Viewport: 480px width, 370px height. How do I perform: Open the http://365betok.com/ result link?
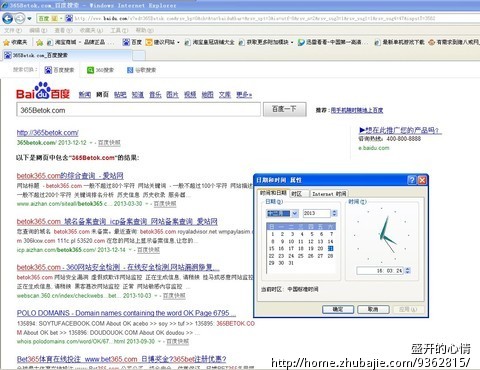pos(47,133)
